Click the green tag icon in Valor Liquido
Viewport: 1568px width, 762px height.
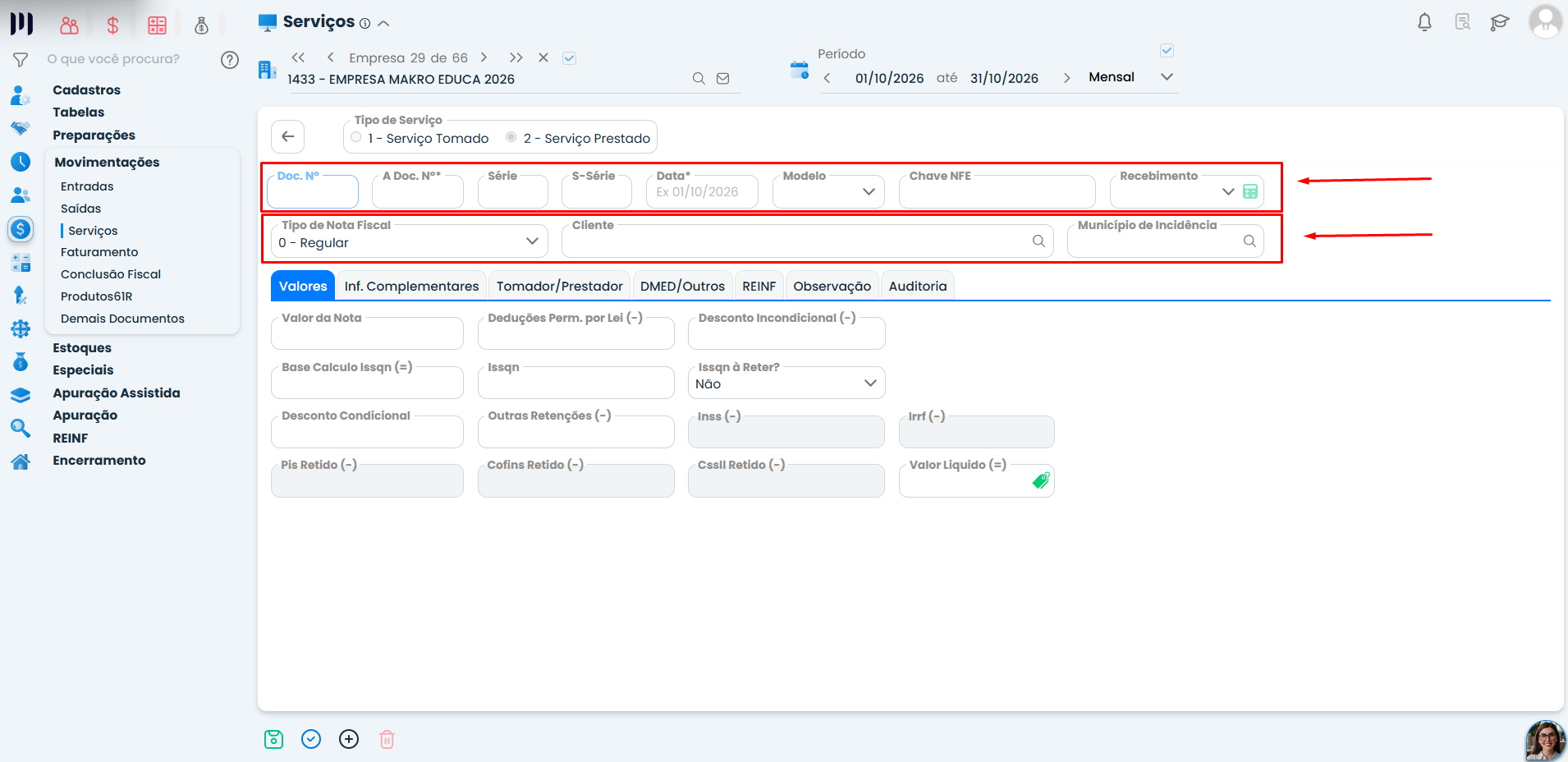(x=1041, y=480)
